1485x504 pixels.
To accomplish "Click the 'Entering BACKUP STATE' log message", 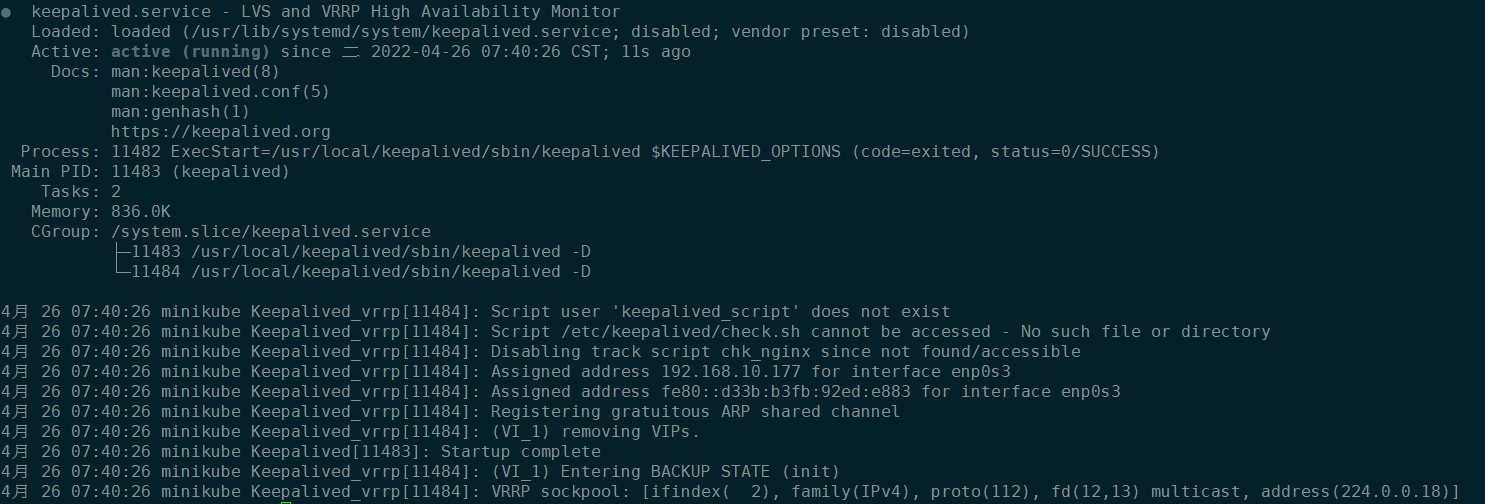I will point(700,472).
